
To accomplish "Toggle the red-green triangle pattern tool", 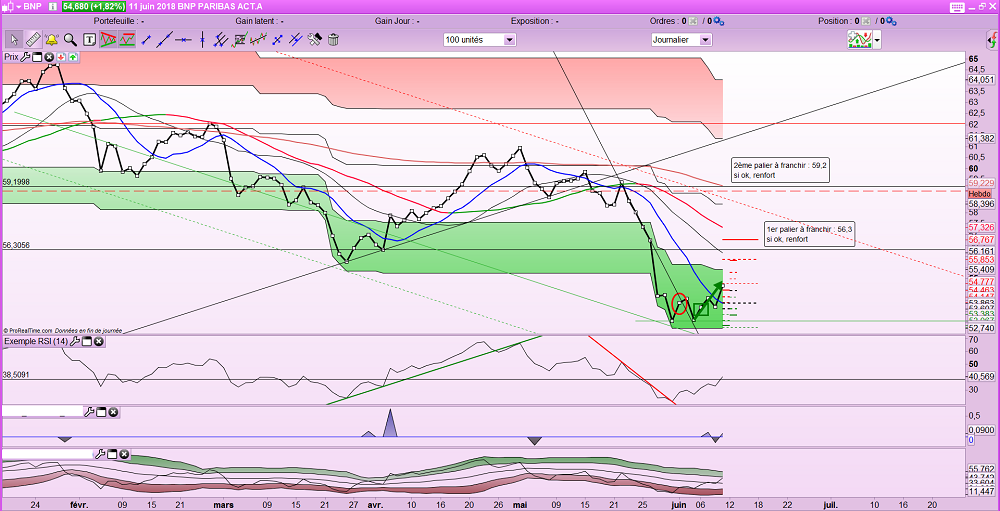I will point(108,40).
